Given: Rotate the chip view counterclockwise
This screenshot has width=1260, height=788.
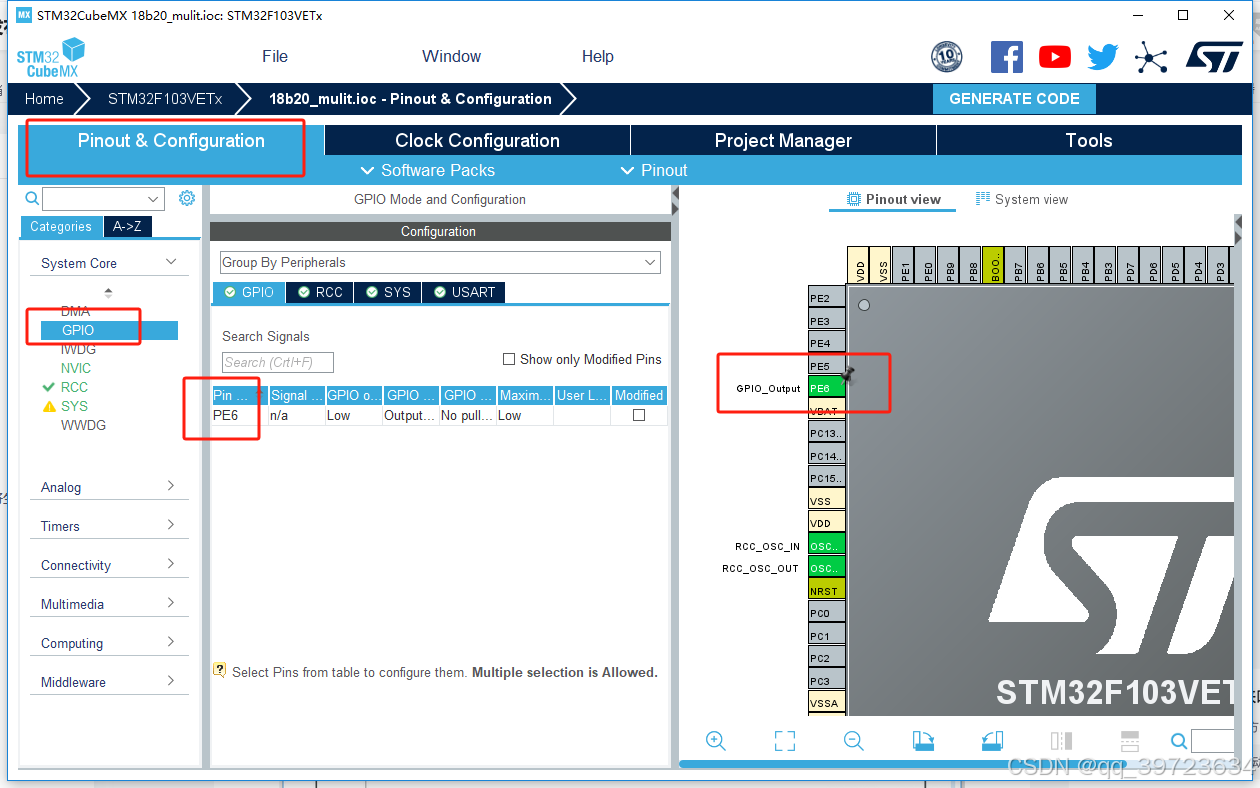Looking at the screenshot, I should pyautogui.click(x=992, y=741).
